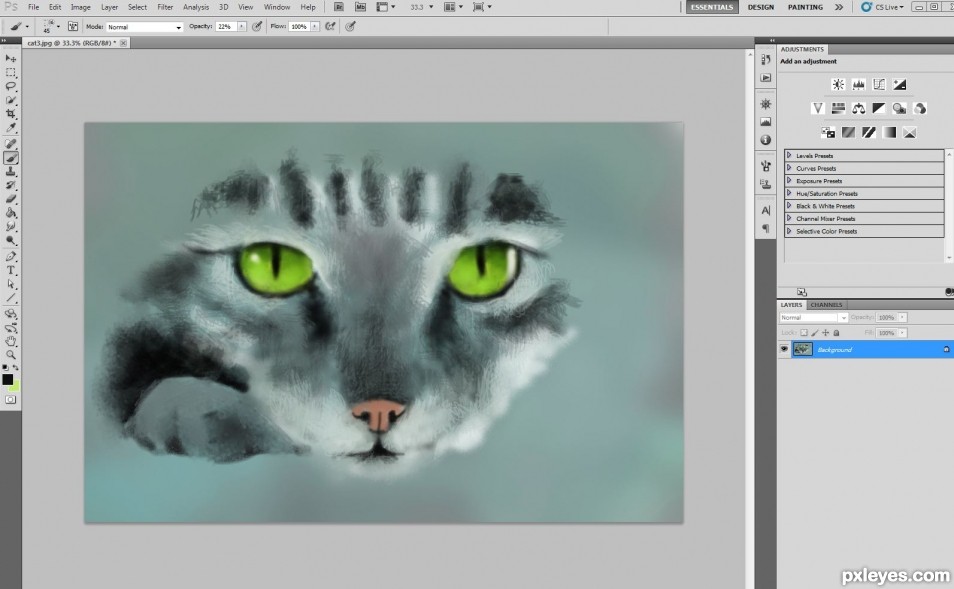Select the Eyedropper tool

[11, 128]
